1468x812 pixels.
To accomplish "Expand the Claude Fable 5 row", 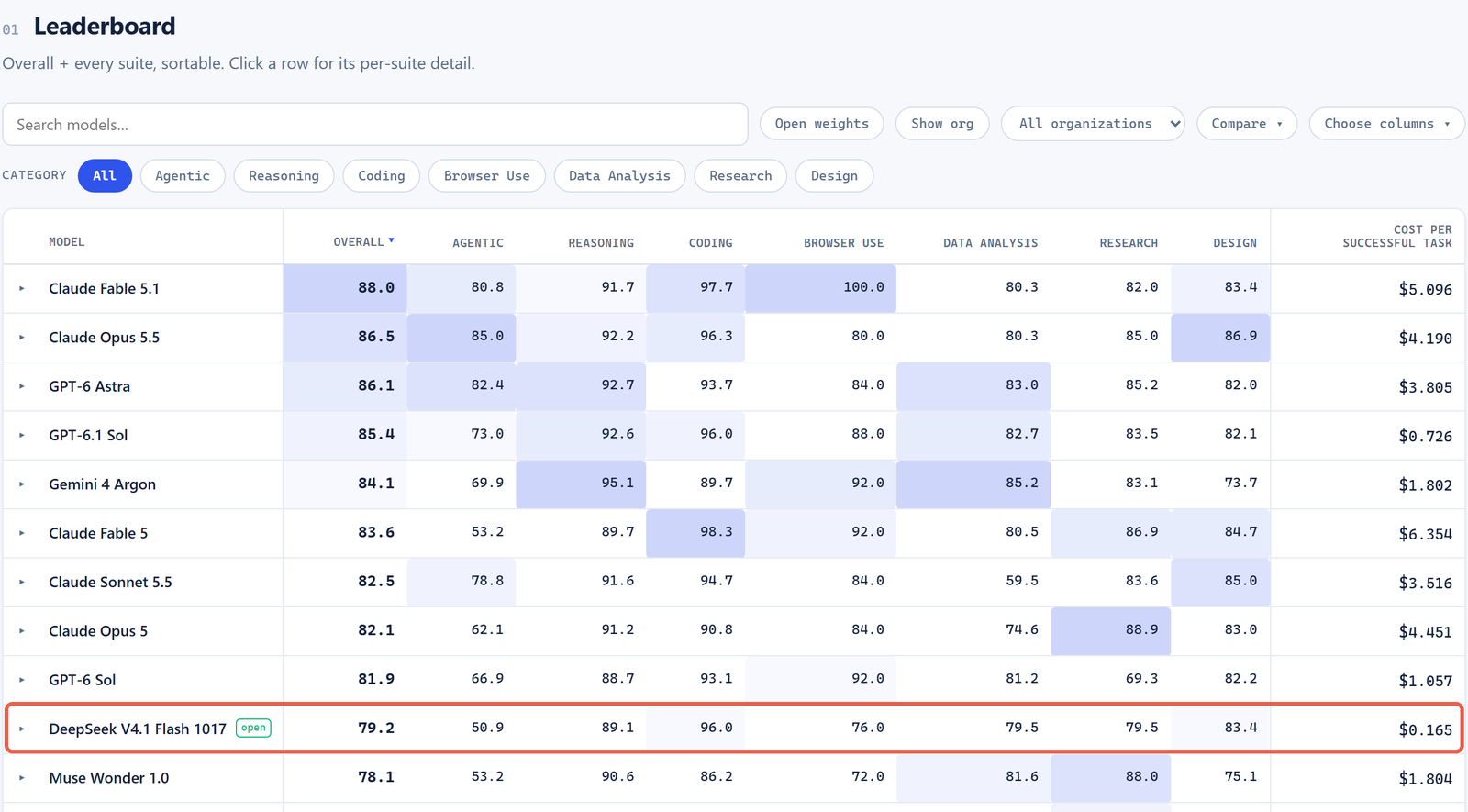I will coord(22,533).
